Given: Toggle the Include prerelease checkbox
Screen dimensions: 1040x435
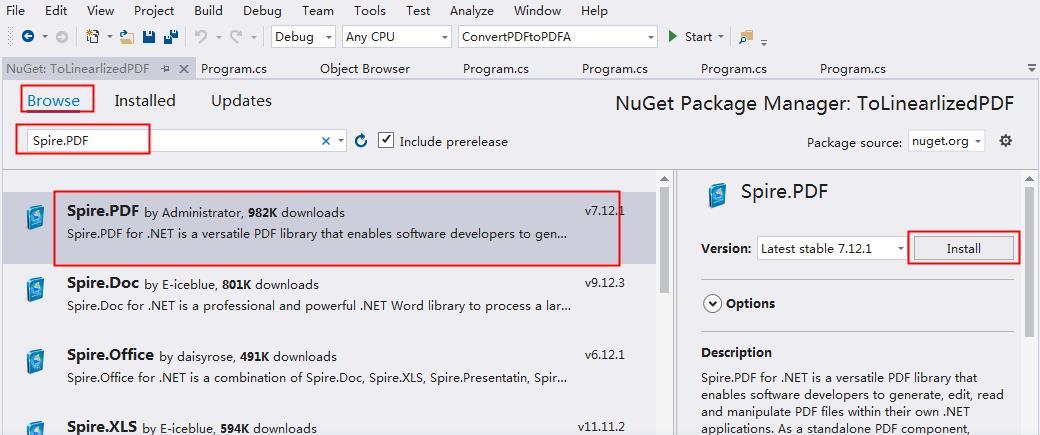Looking at the screenshot, I should coord(387,141).
